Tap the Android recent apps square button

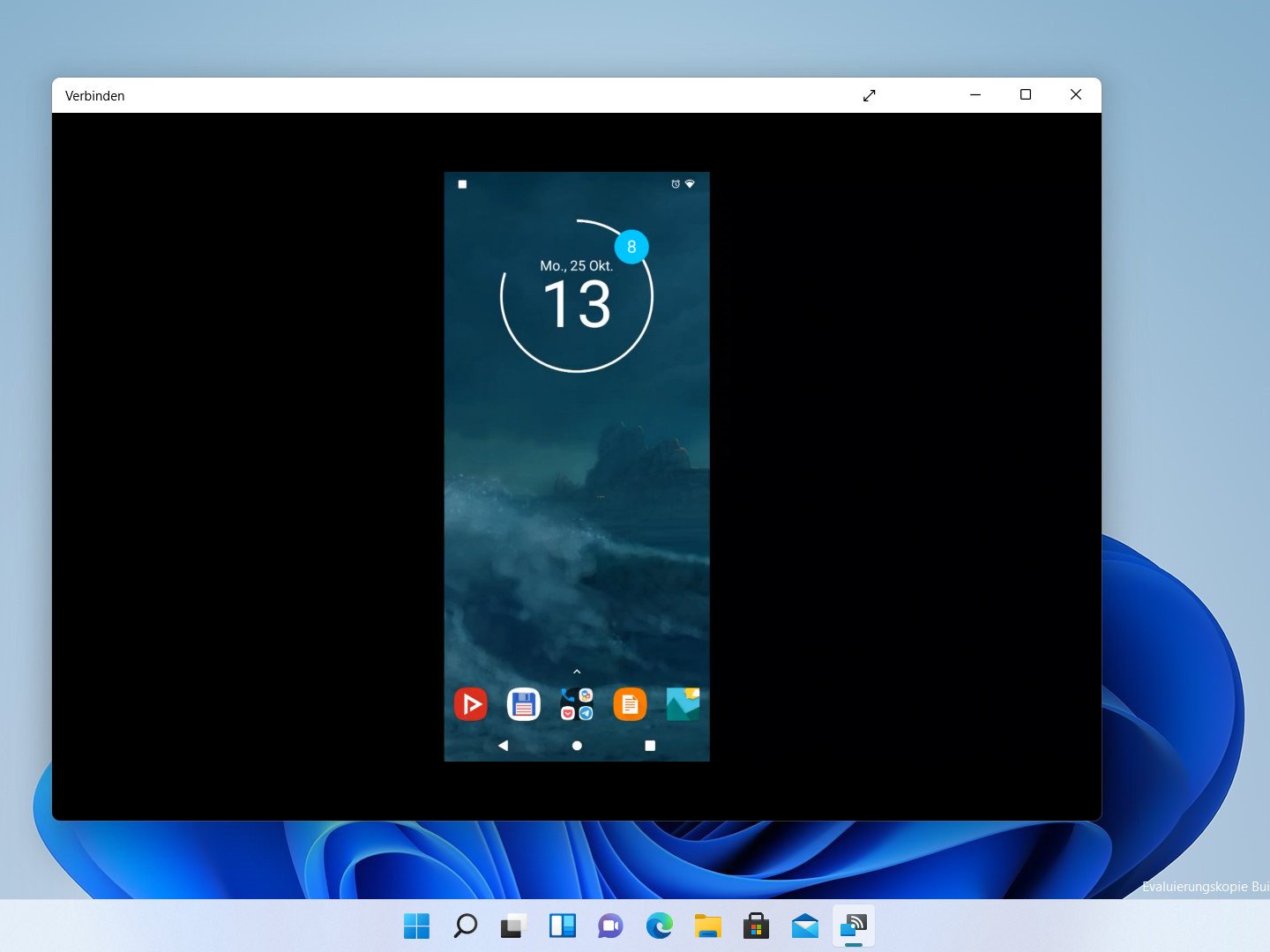point(650,746)
